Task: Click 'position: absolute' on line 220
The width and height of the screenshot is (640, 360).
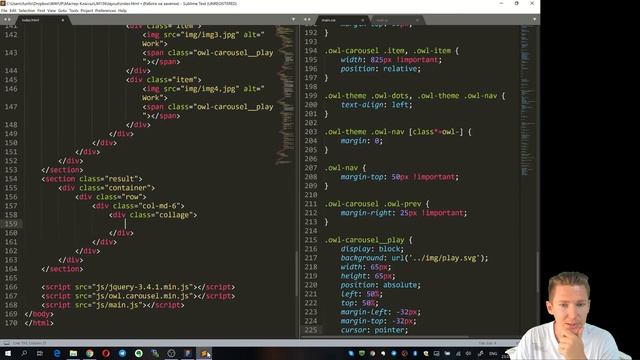Action: point(379,284)
